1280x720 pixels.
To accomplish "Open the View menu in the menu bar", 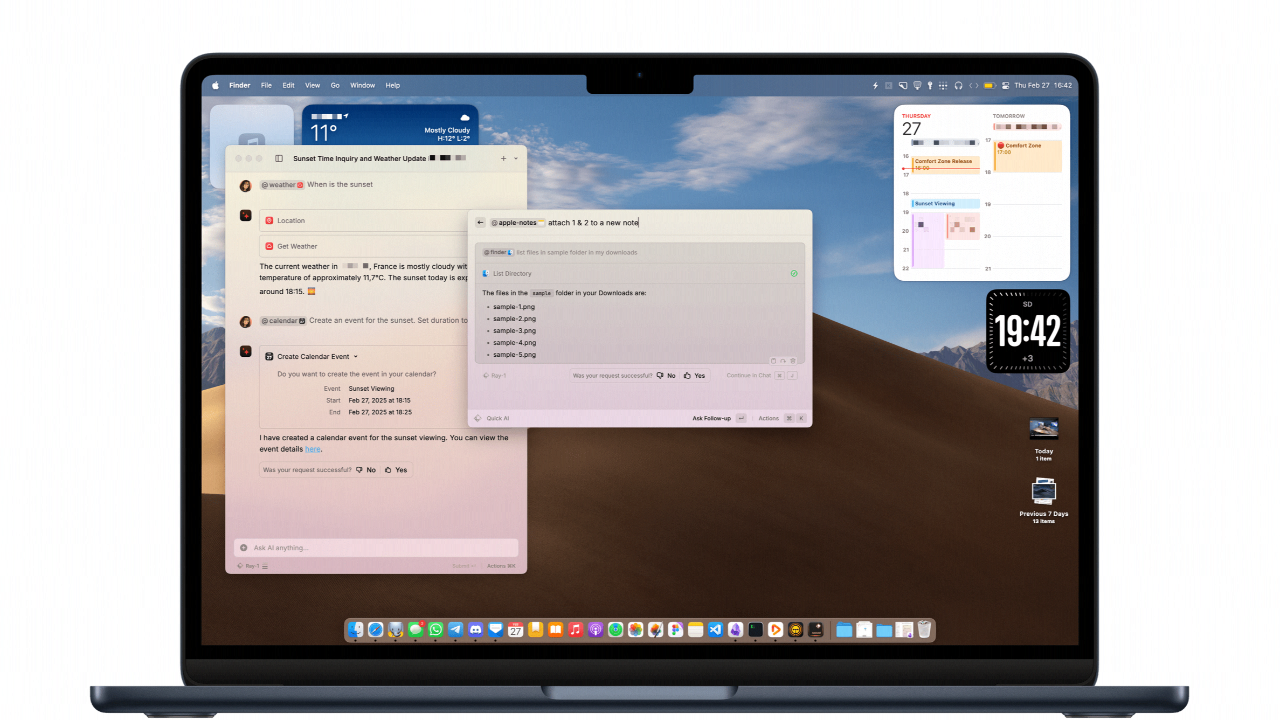I will [312, 86].
